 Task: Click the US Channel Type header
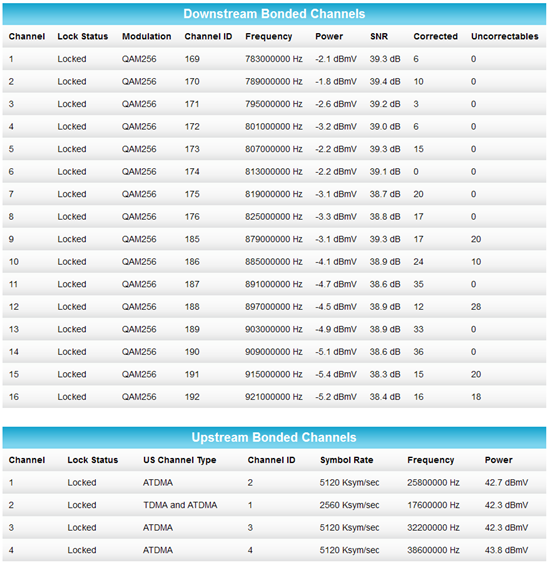179,460
